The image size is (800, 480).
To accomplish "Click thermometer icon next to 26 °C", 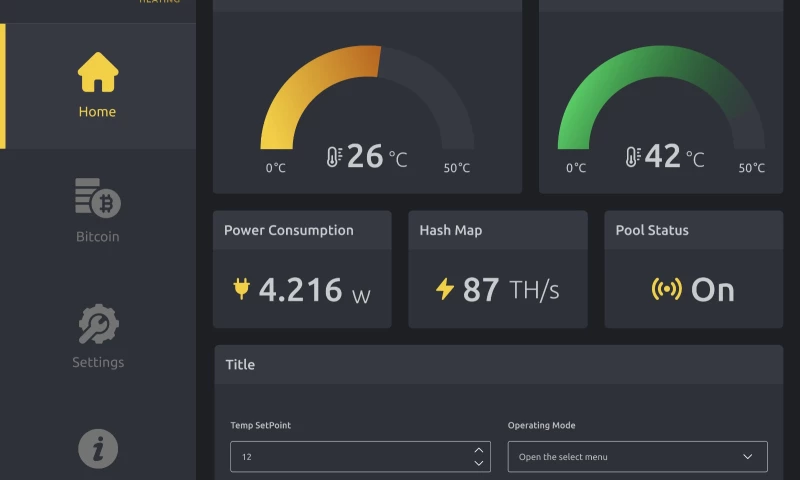I will pyautogui.click(x=334, y=157).
